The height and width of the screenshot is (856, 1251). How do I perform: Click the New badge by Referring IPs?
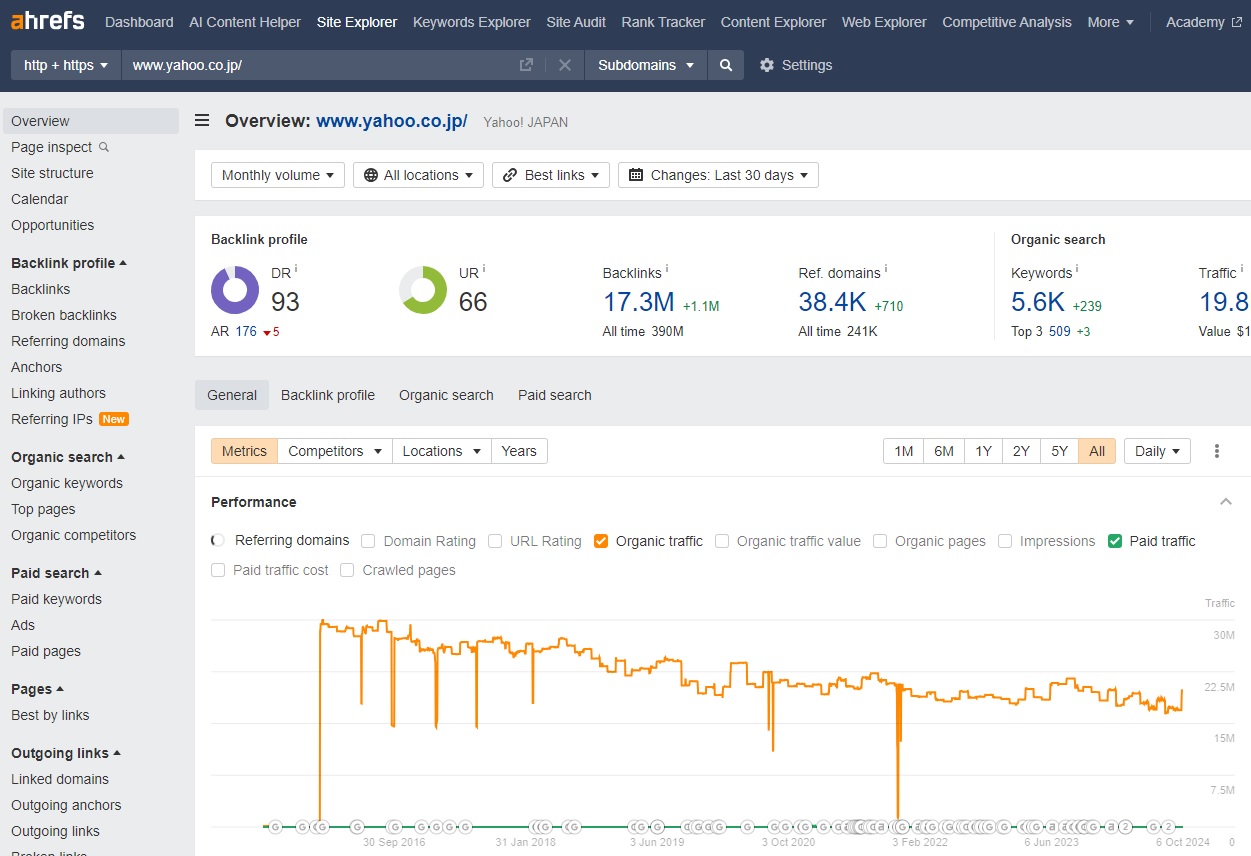pos(114,419)
